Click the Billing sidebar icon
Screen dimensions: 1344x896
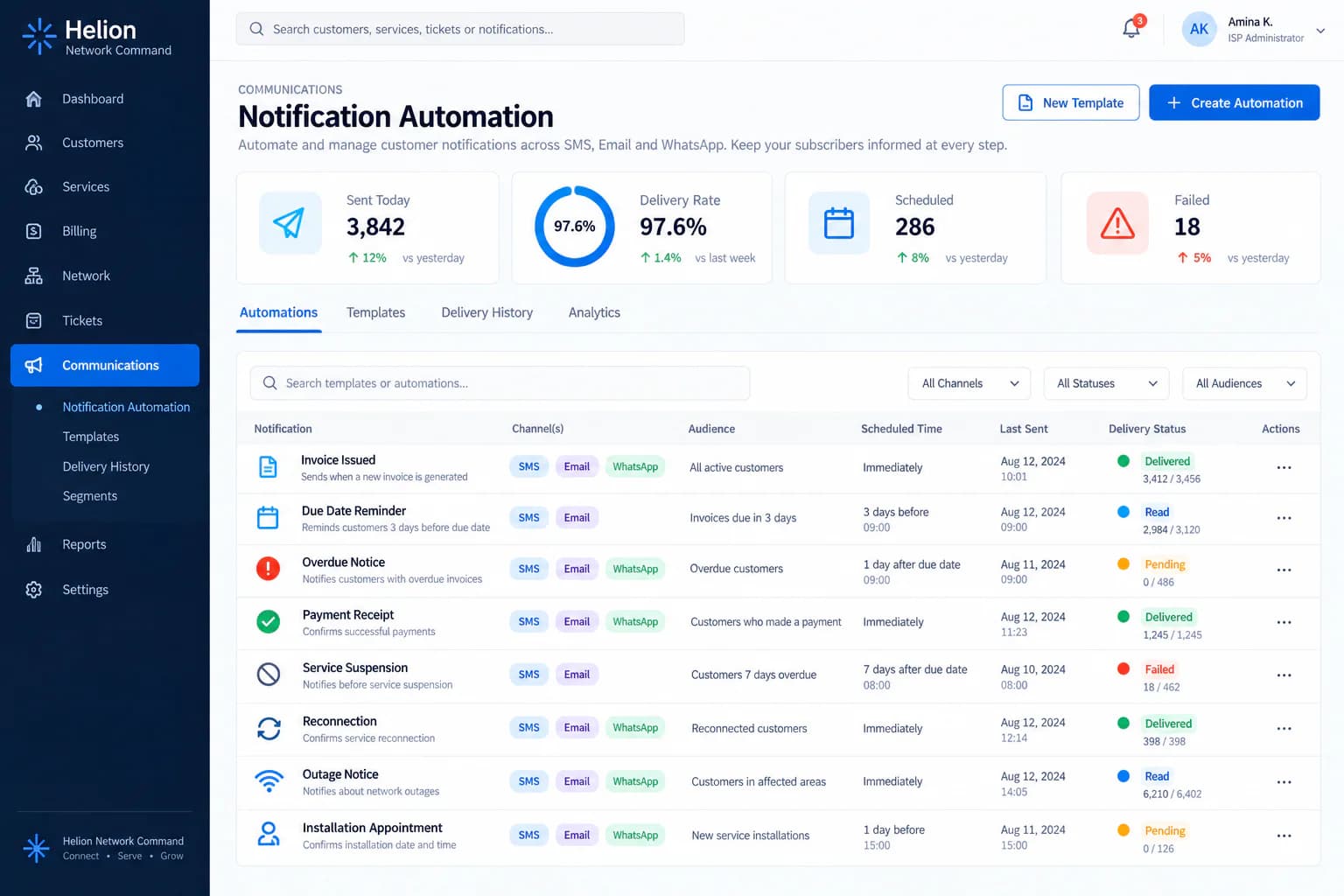(34, 231)
